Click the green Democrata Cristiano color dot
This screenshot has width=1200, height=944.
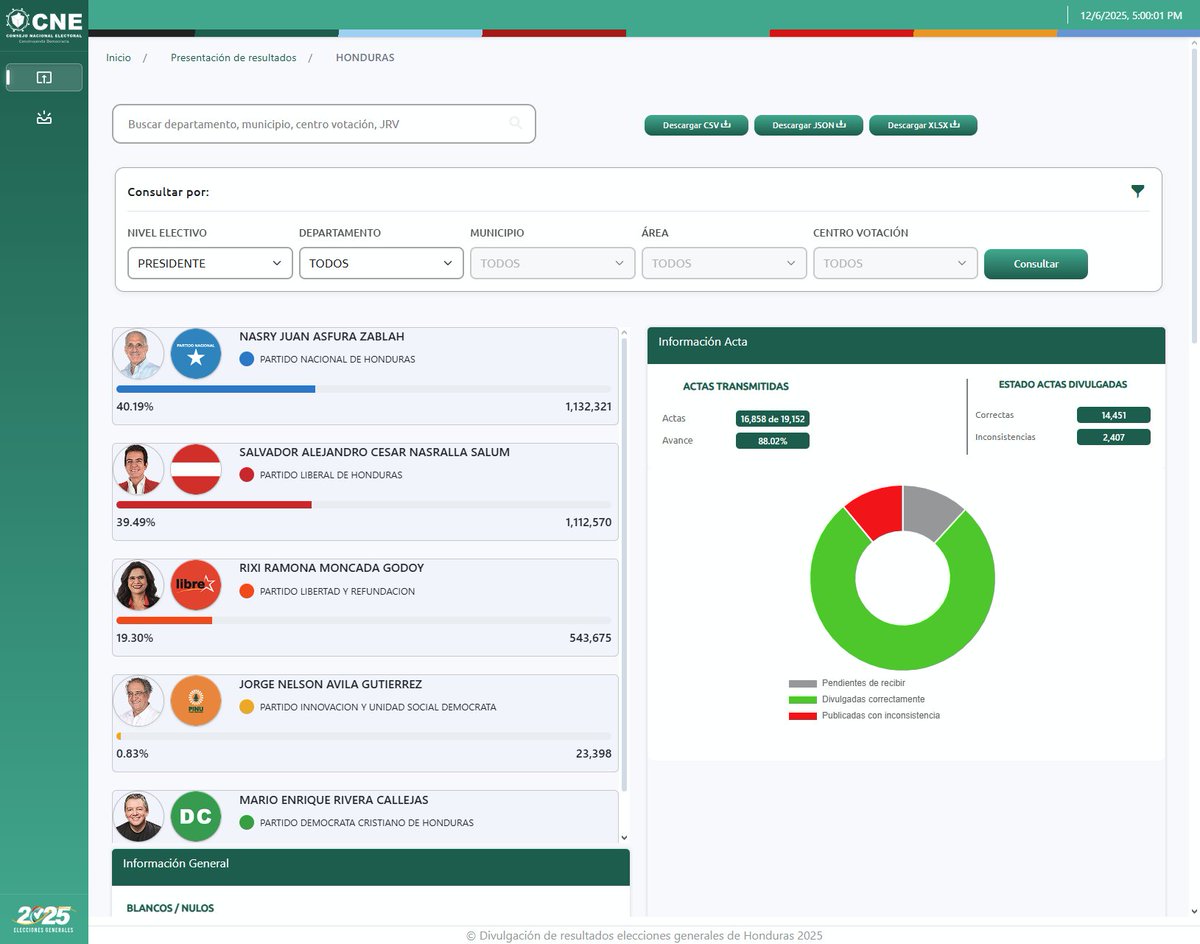point(247,823)
